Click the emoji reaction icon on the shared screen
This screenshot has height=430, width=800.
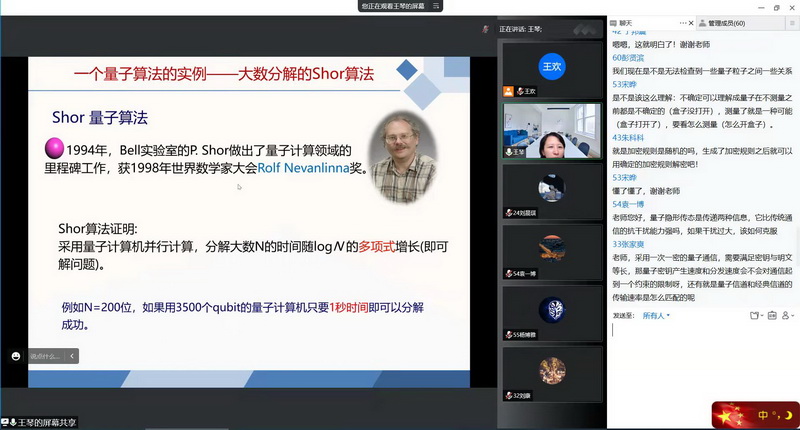tap(16, 355)
